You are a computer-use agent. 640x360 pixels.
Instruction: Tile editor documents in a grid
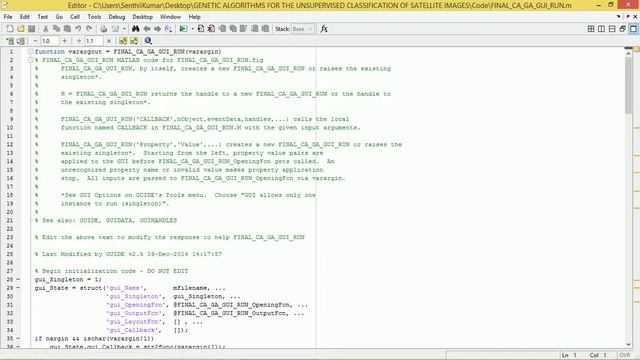coord(591,29)
